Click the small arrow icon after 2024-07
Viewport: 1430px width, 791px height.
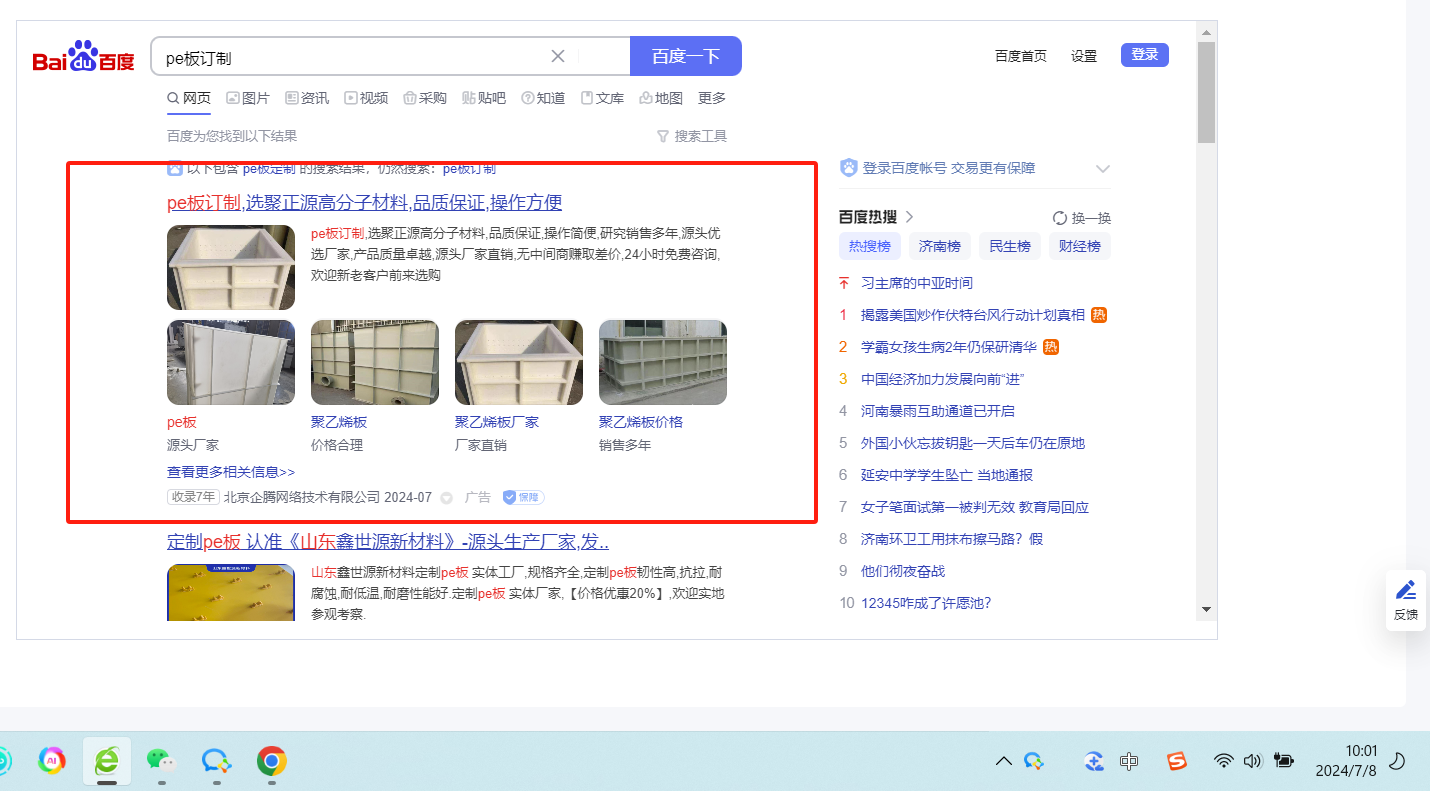click(x=447, y=498)
